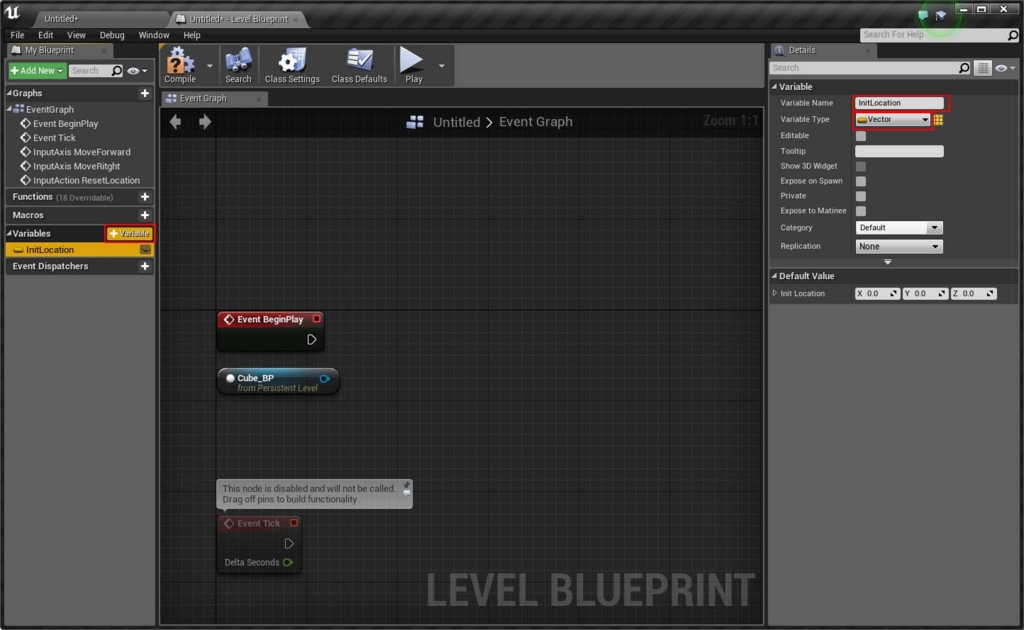Open the File menu
The width and height of the screenshot is (1024, 630).
click(x=17, y=35)
